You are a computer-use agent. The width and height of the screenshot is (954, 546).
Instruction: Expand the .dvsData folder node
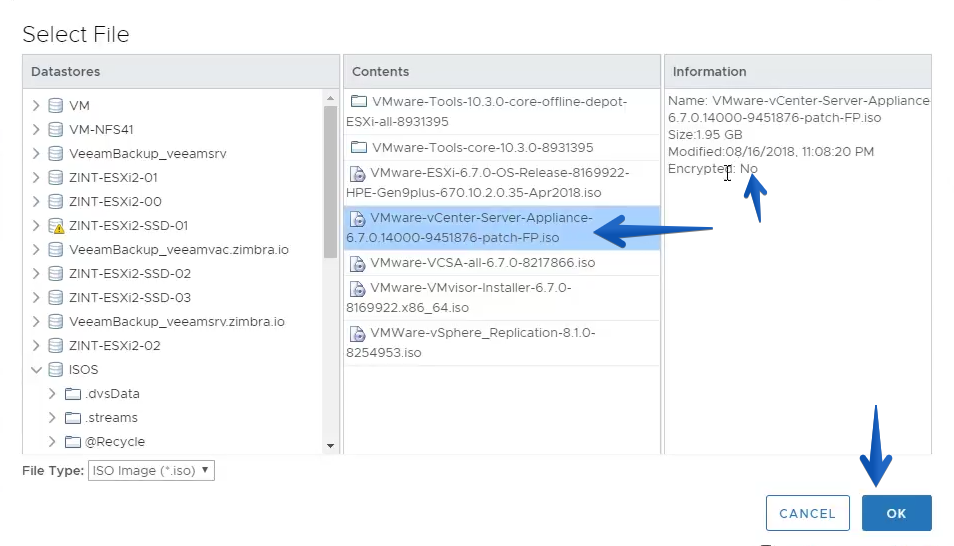[52, 394]
